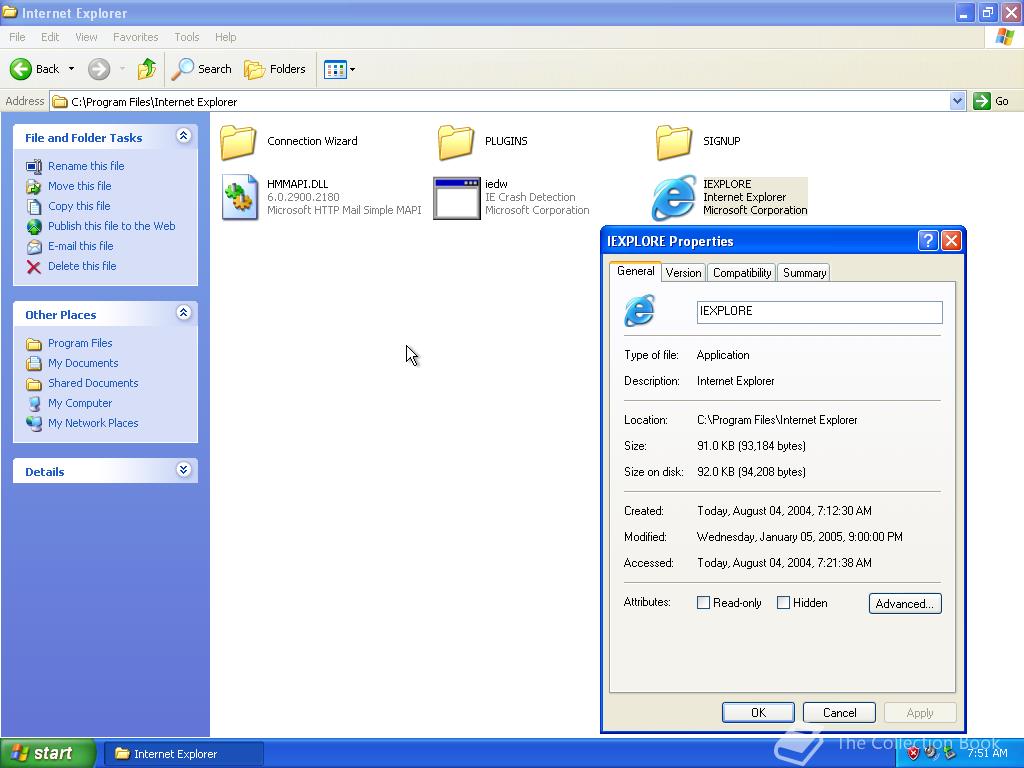Viewport: 1024px width, 768px height.
Task: Open the Search pane
Action: tap(202, 69)
